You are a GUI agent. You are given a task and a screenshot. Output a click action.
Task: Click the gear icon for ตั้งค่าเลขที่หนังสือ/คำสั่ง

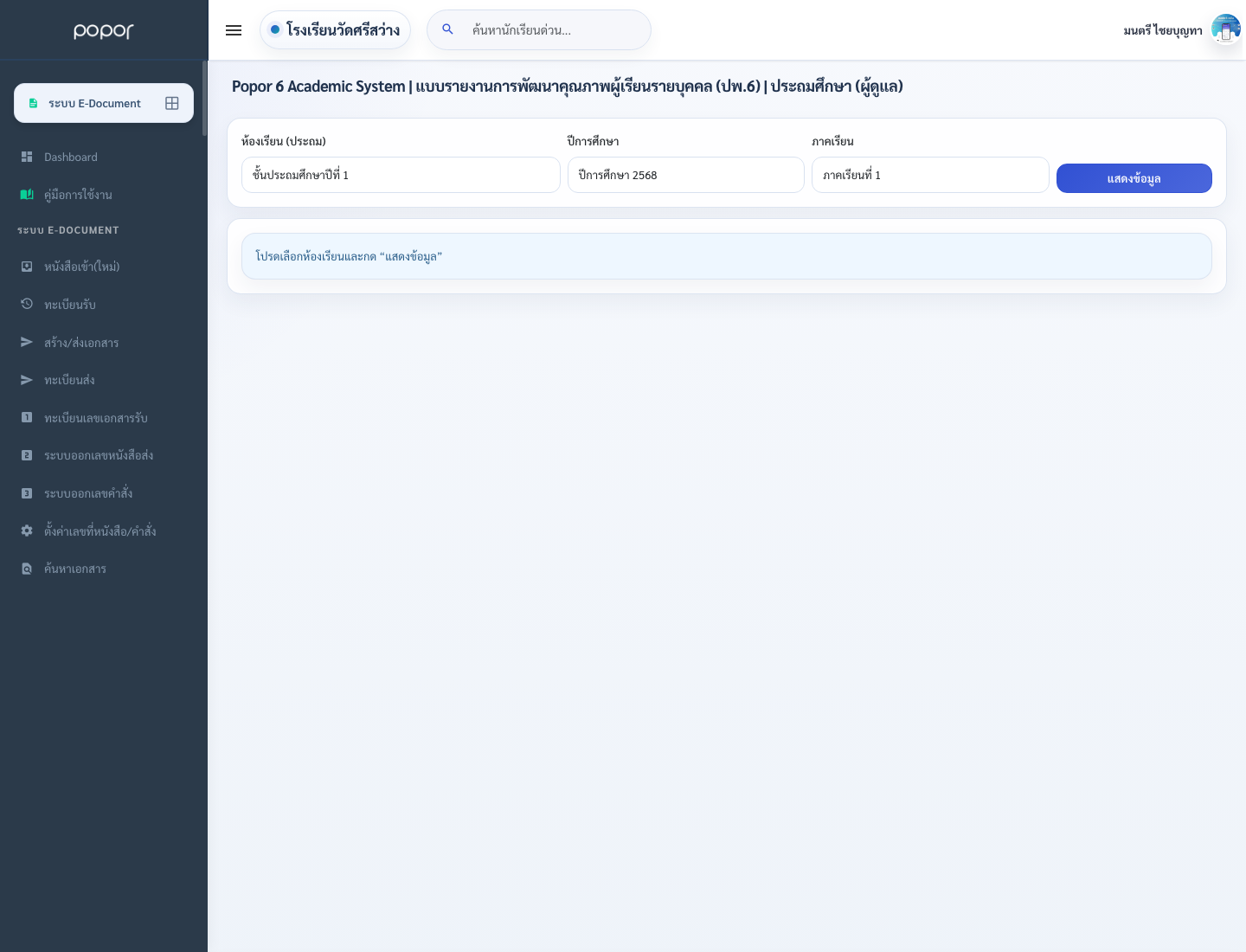(x=27, y=531)
